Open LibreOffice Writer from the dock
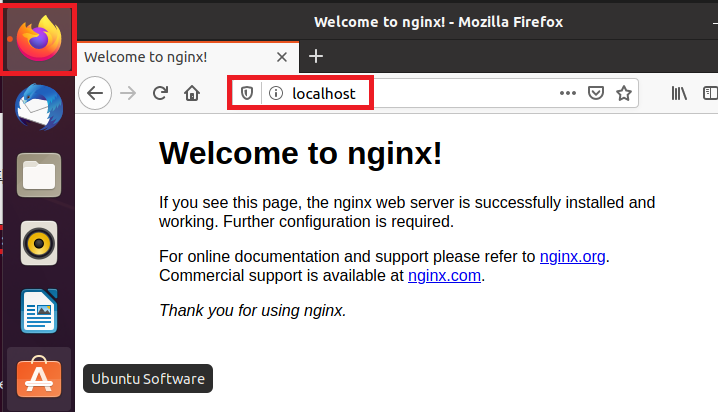 (x=39, y=311)
